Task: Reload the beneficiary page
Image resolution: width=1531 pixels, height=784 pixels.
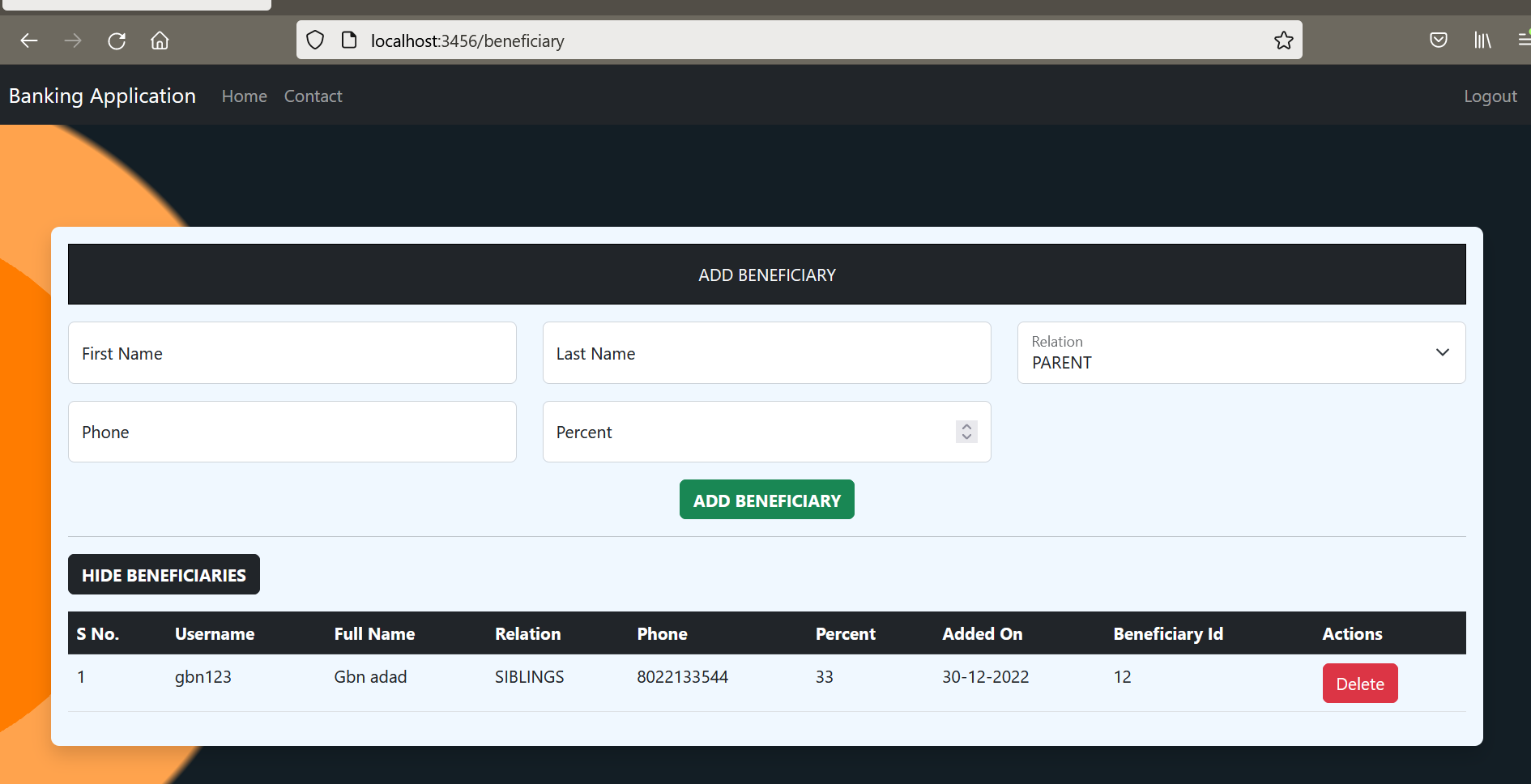Action: [116, 40]
